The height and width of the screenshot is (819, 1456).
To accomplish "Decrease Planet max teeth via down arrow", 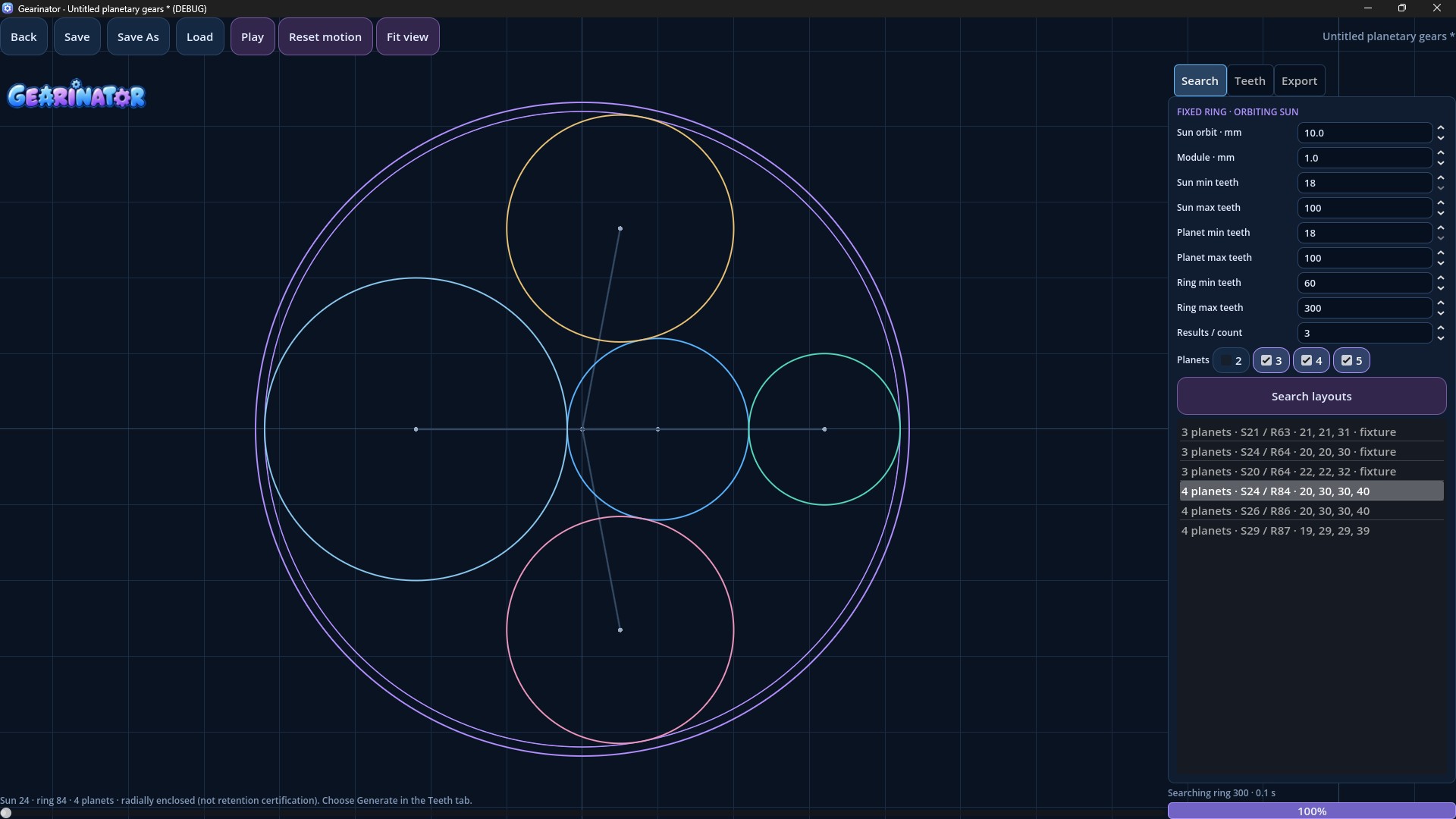I will [x=1441, y=263].
